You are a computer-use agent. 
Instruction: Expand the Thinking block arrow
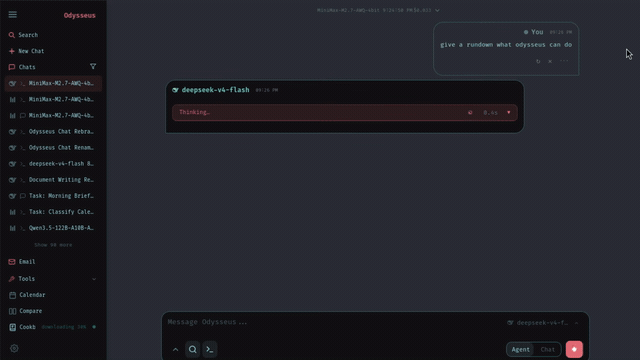(x=509, y=112)
